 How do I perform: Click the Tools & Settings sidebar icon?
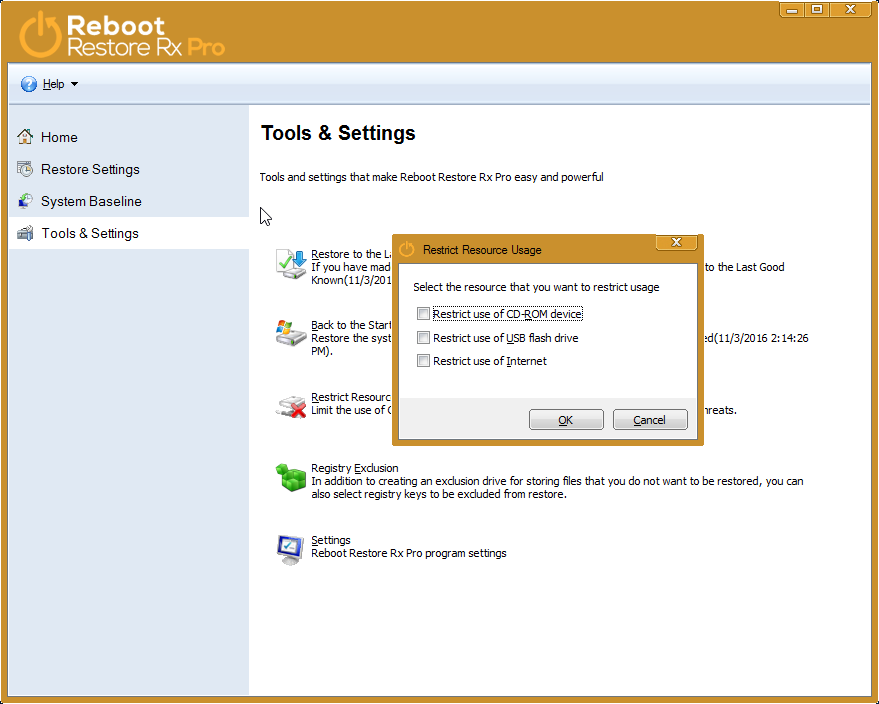click(x=25, y=233)
